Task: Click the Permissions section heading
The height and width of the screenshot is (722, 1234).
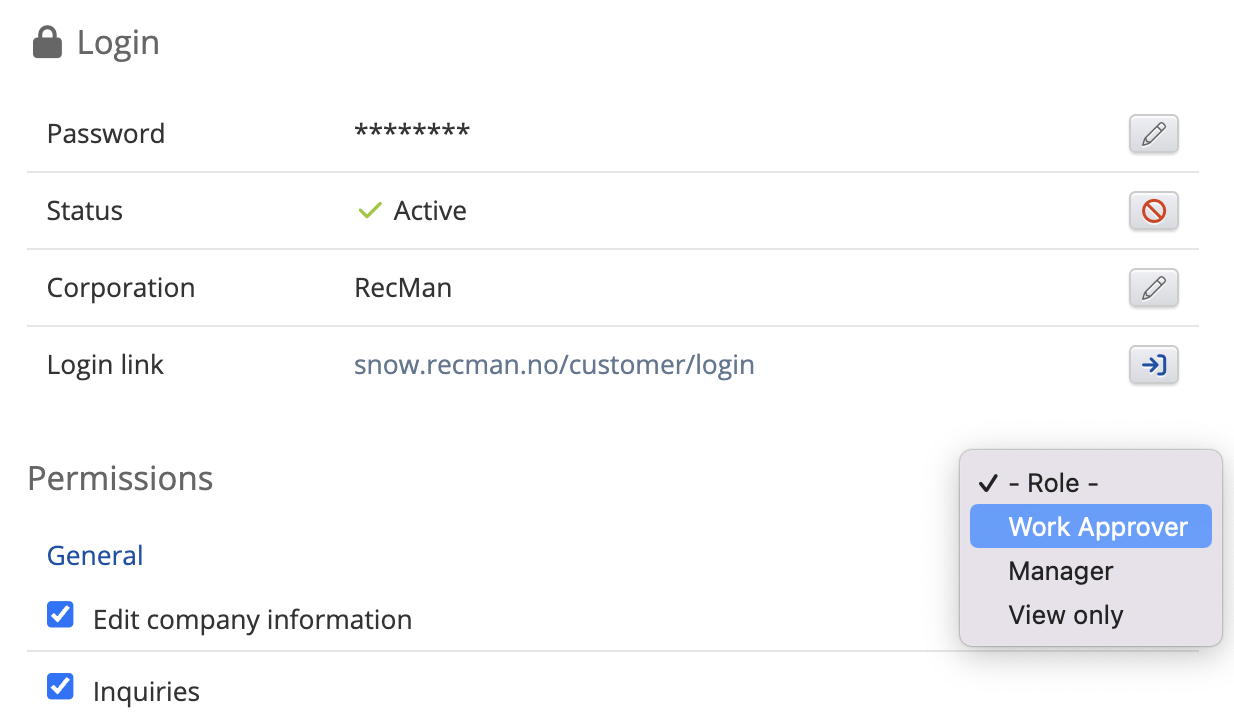Action: pyautogui.click(x=120, y=478)
